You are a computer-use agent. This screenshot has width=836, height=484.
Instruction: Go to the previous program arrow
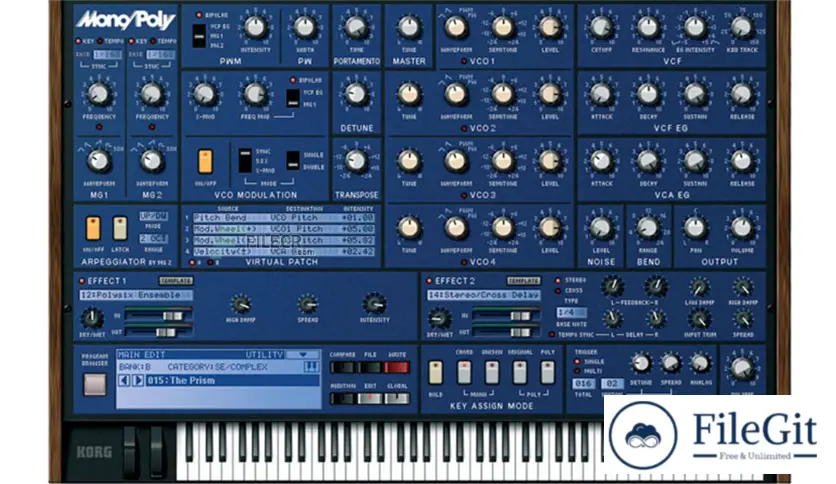[124, 381]
